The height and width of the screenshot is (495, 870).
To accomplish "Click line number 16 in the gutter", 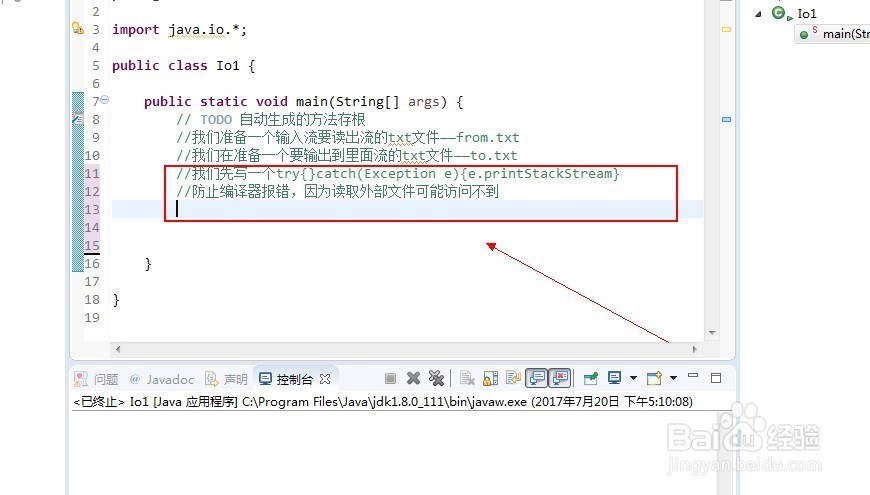I will [92, 264].
